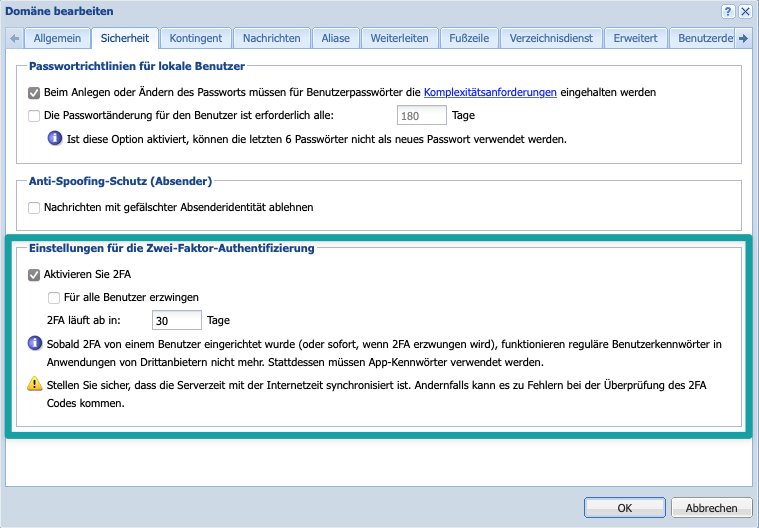Check Für alle Benutzer erzwingen
The width and height of the screenshot is (759, 528).
[54, 298]
